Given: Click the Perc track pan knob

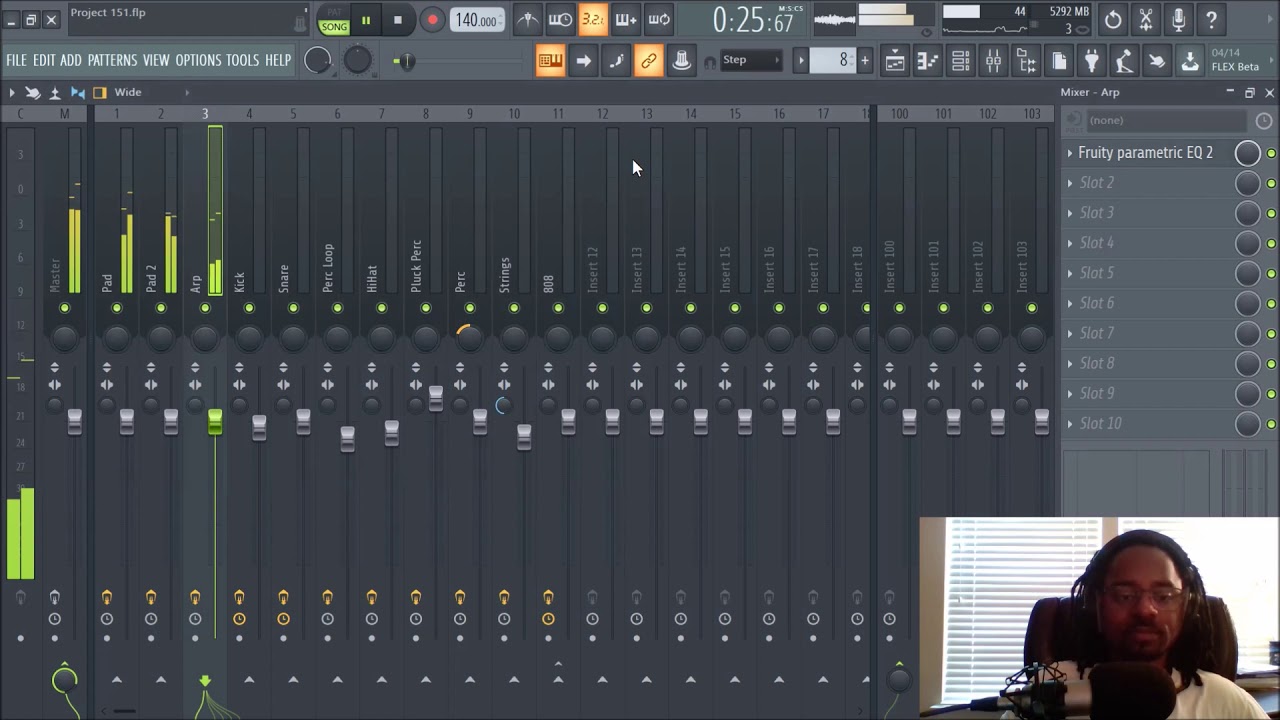Looking at the screenshot, I should (469, 339).
